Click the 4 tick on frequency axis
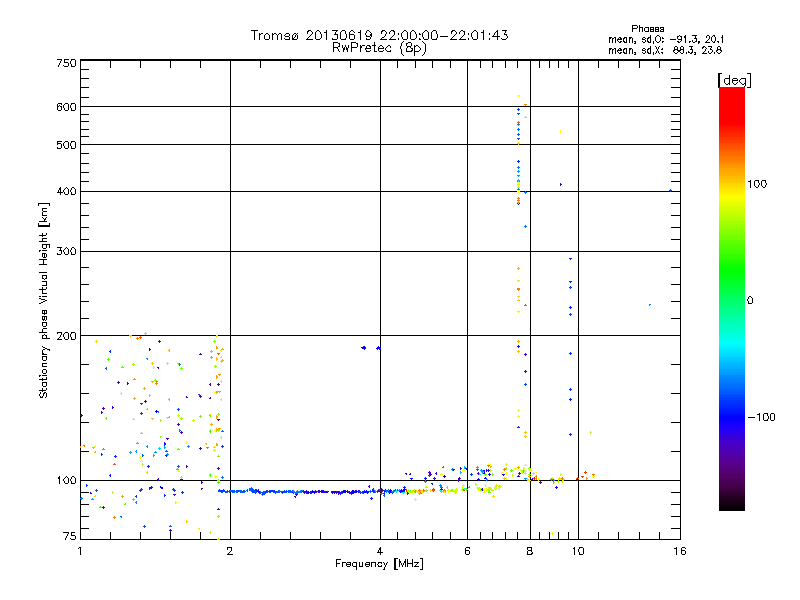This screenshot has width=800, height=600. coord(380,551)
